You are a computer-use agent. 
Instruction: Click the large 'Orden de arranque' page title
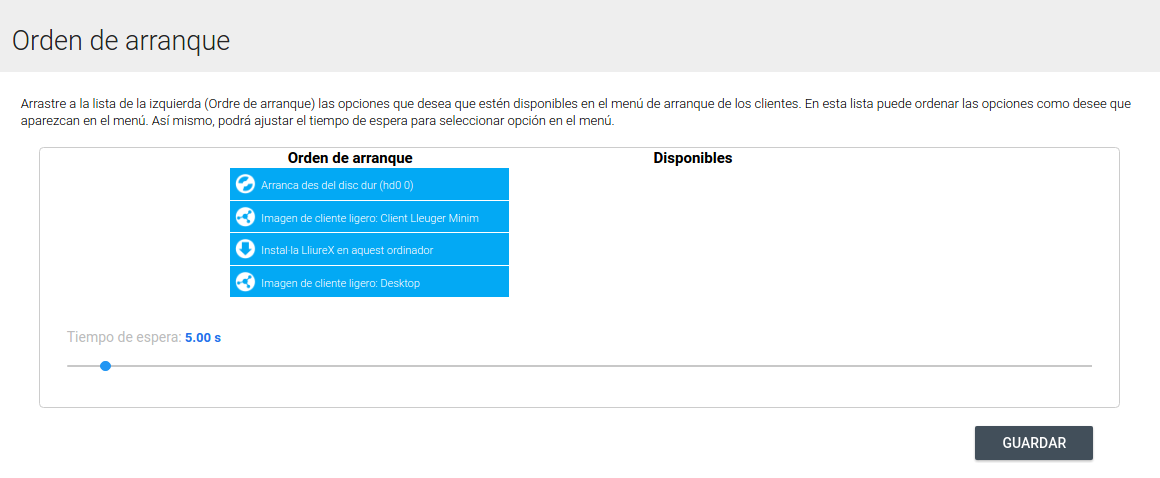(x=121, y=41)
